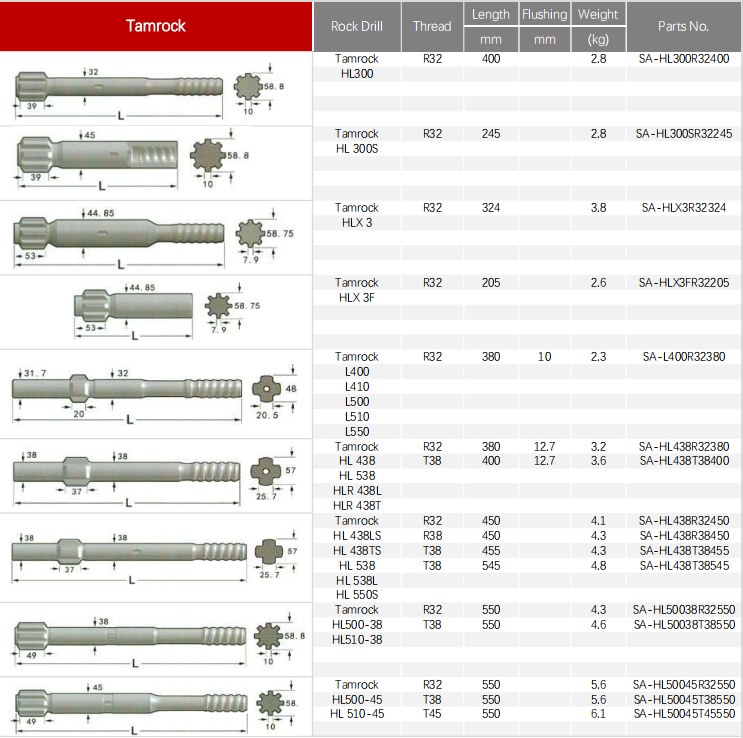The image size is (743, 738).
Task: Click the HL 538L rock drill name
Action: click(357, 581)
